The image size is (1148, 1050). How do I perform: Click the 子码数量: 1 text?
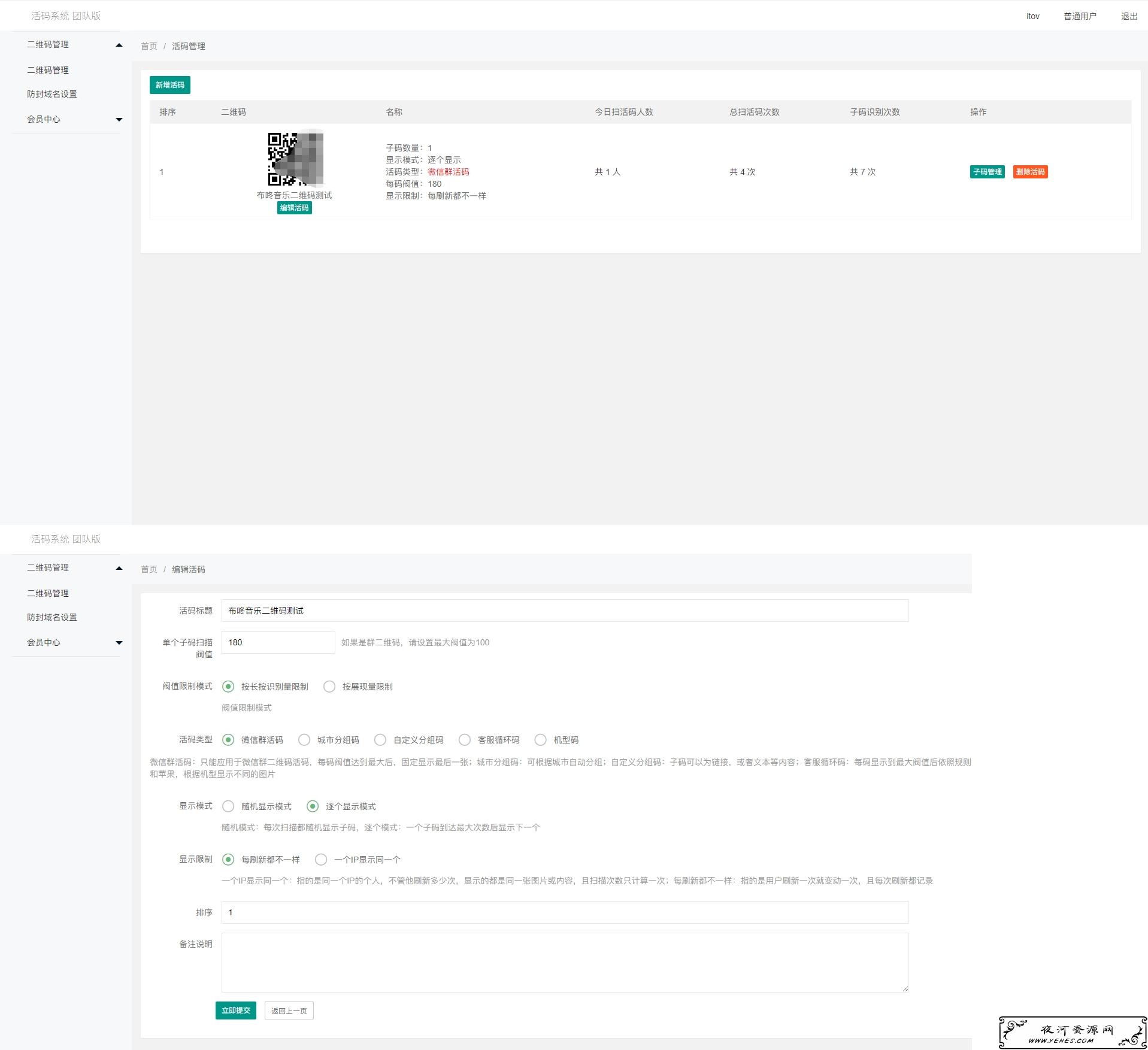point(409,148)
